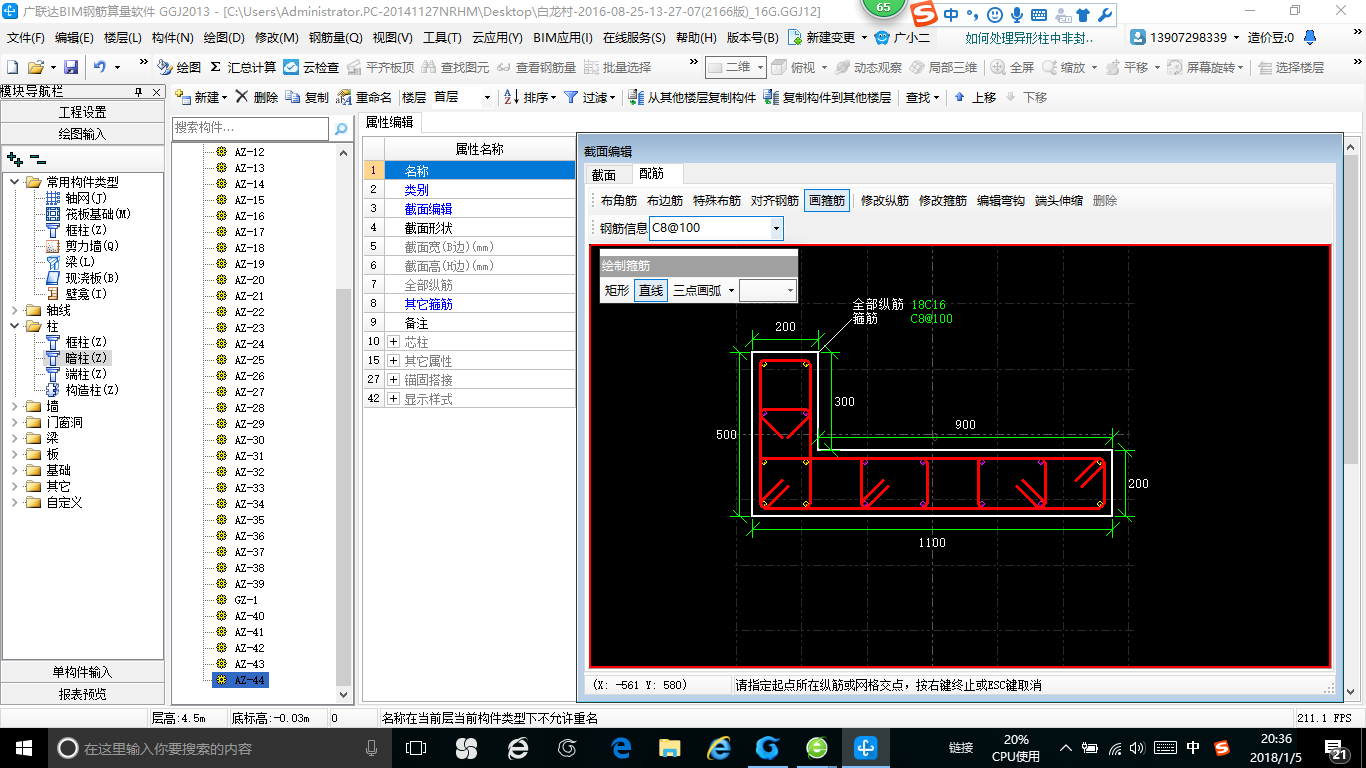Expand 门窗洞 tree node
Screen dimensions: 1366x768
[16, 422]
